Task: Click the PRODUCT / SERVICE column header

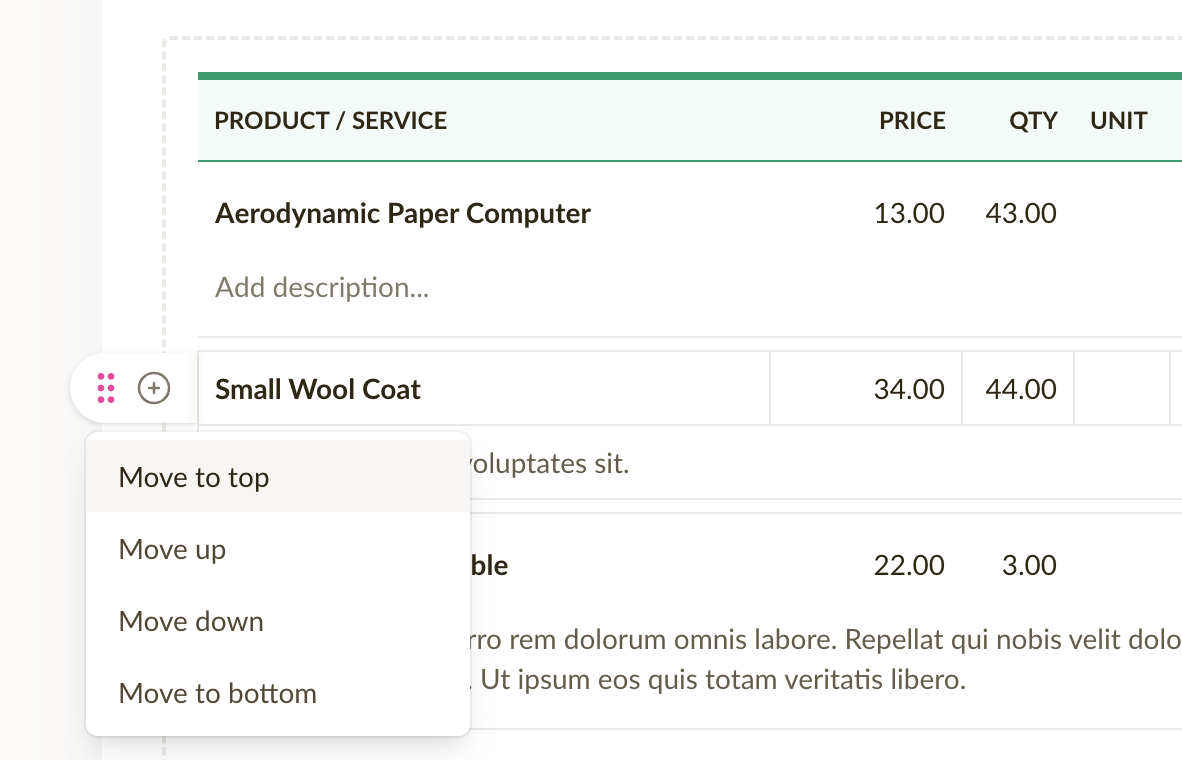Action: (330, 121)
